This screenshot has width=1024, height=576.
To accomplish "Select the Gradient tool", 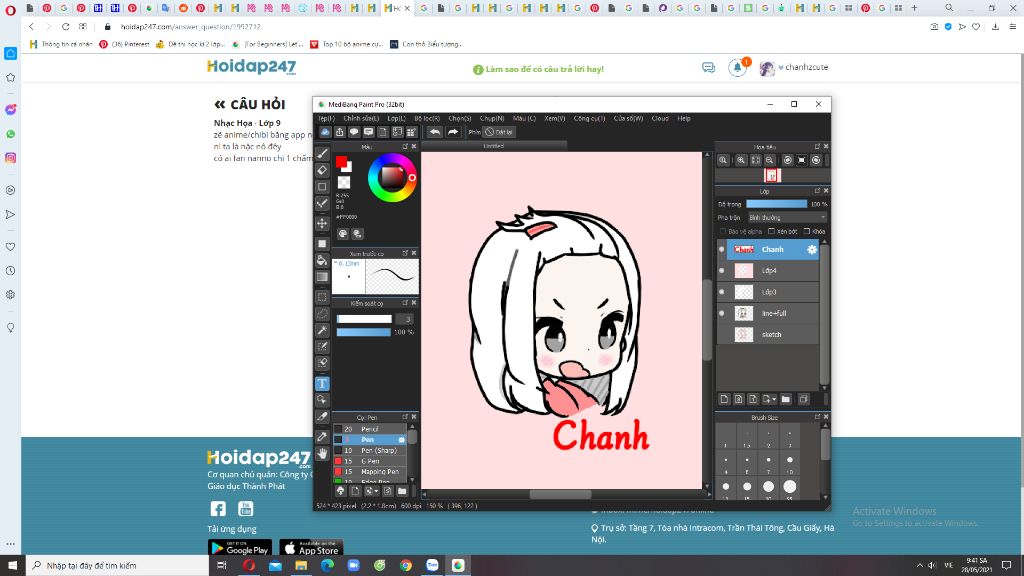I will [x=322, y=277].
